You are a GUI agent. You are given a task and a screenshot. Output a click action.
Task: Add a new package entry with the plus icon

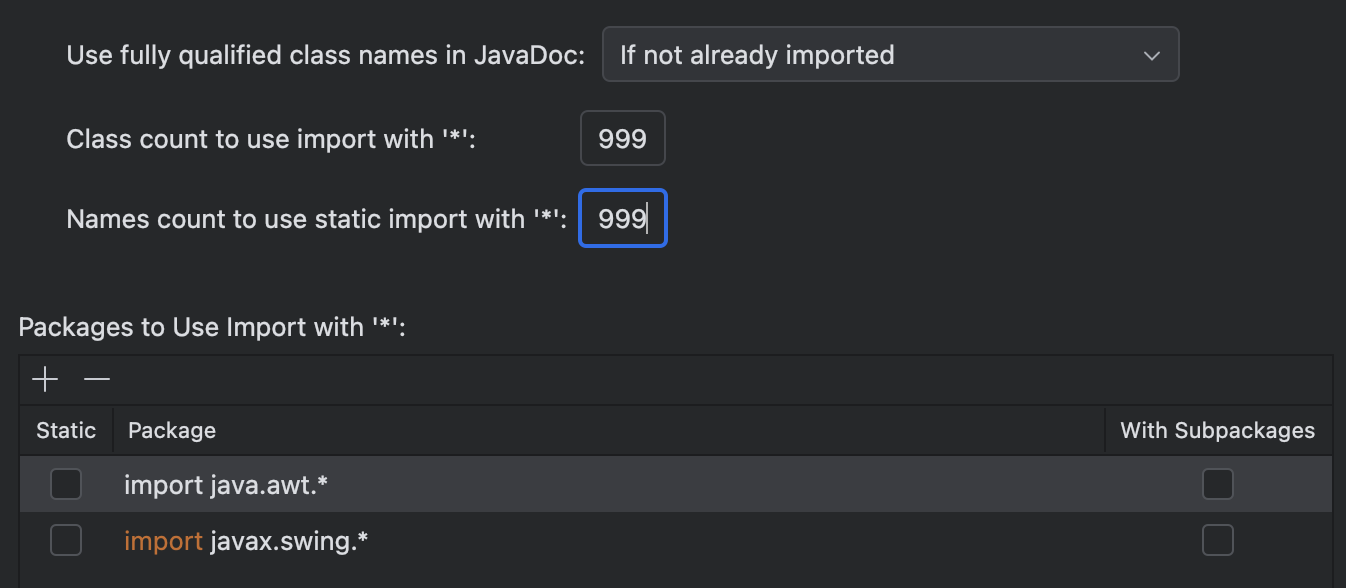pyautogui.click(x=44, y=380)
